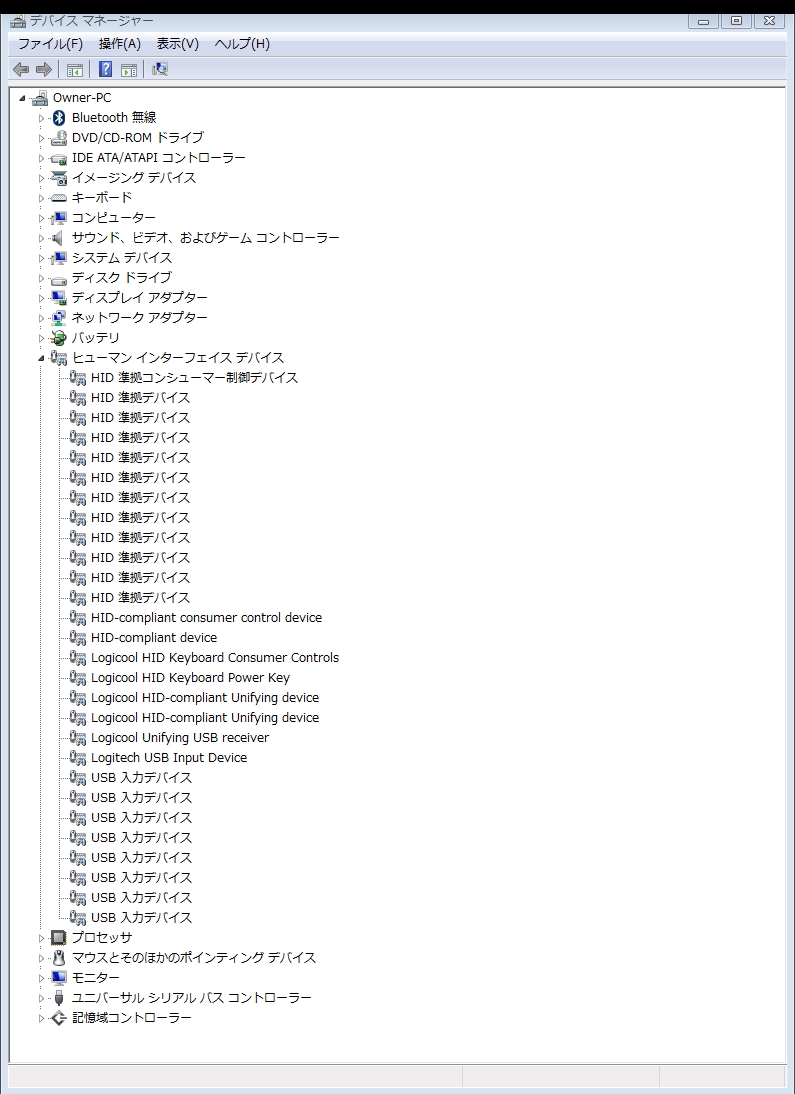The image size is (795, 1094).
Task: Click the サウンド speaker icon
Action: pos(59,238)
